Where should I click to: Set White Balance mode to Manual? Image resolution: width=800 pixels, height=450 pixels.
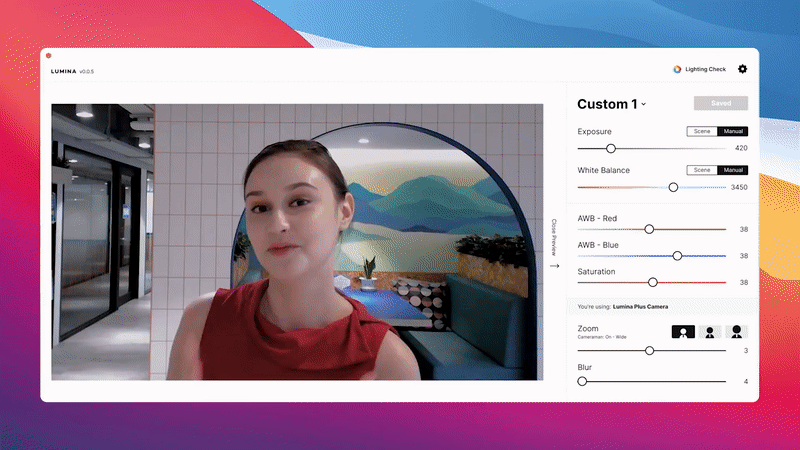click(733, 170)
